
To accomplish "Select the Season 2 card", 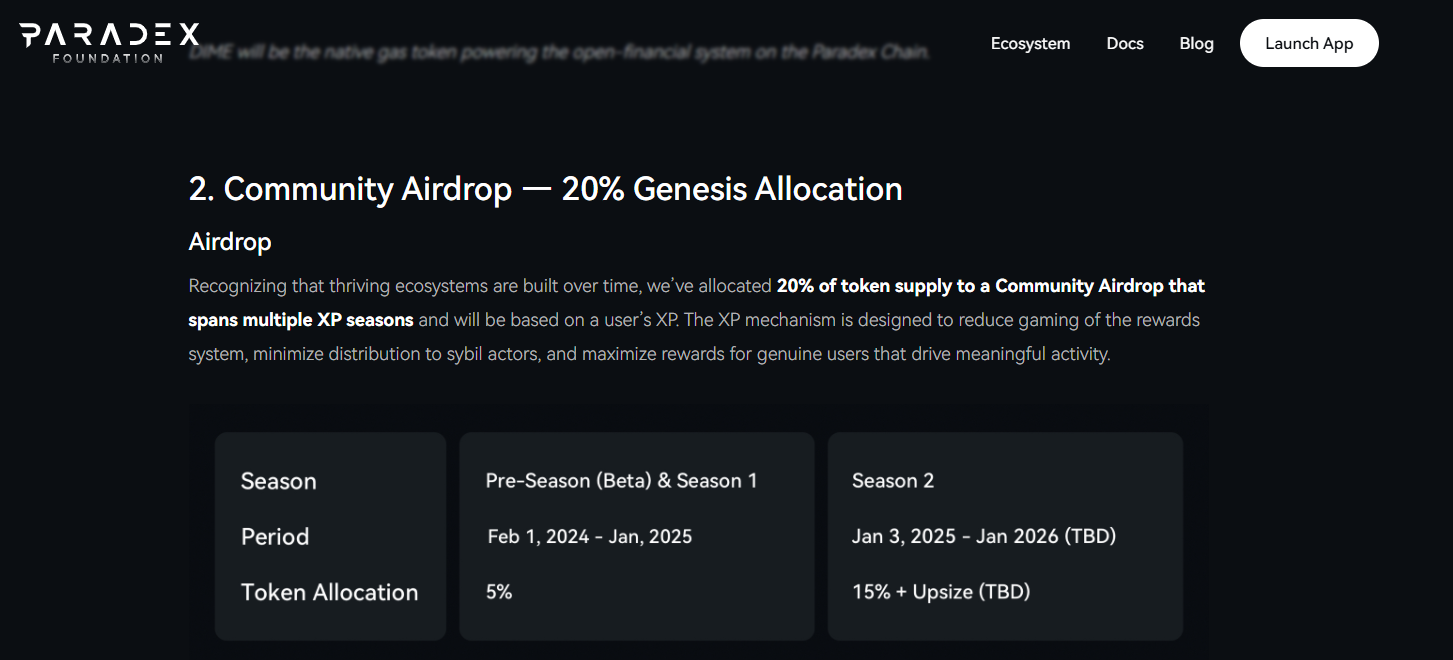I will click(1004, 536).
